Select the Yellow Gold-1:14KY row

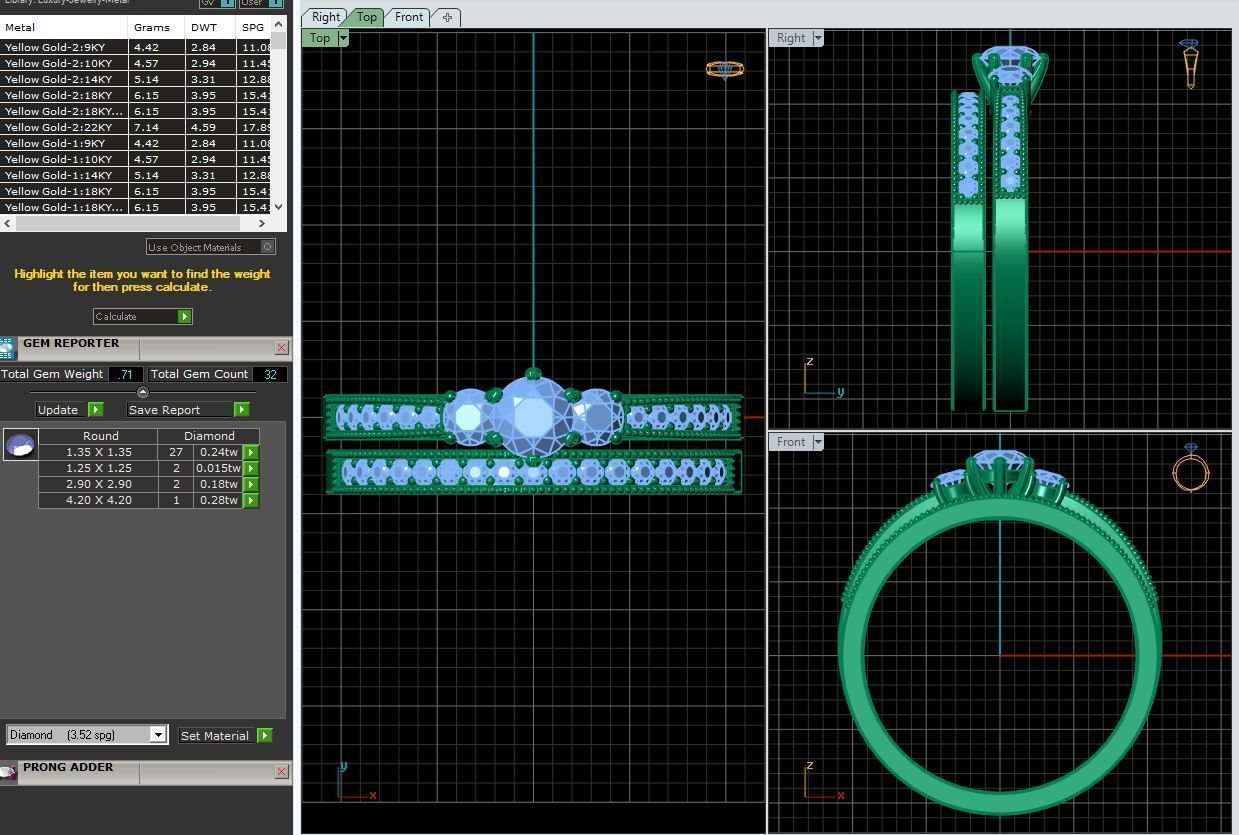click(x=136, y=175)
